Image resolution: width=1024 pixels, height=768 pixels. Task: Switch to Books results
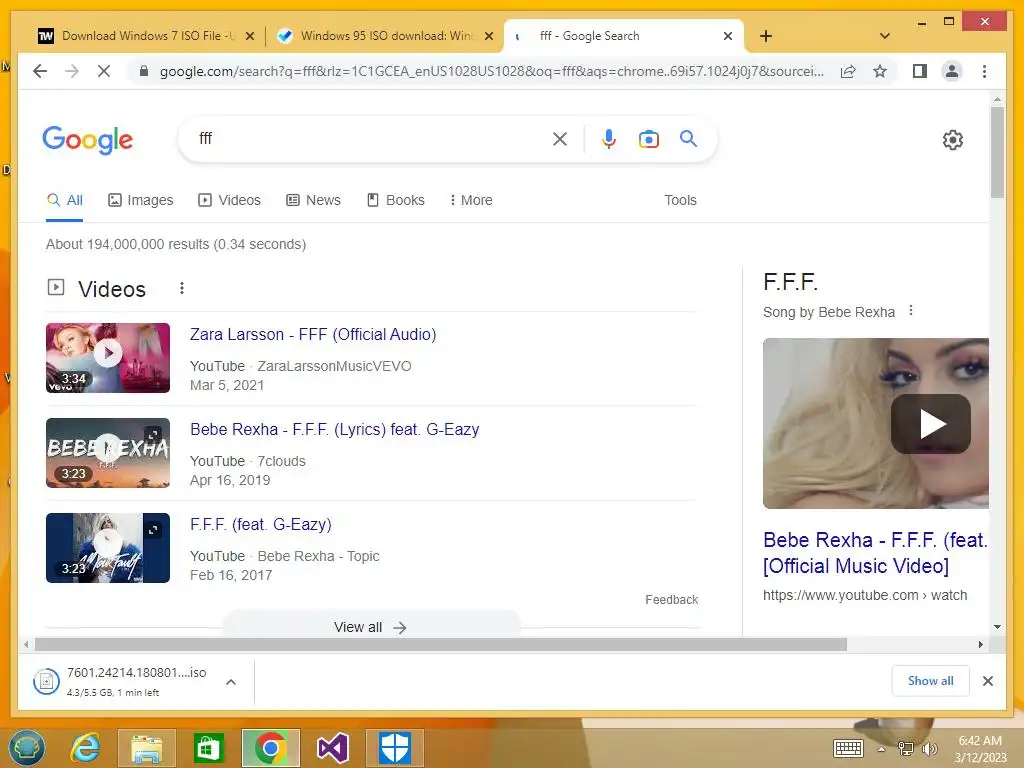point(396,200)
